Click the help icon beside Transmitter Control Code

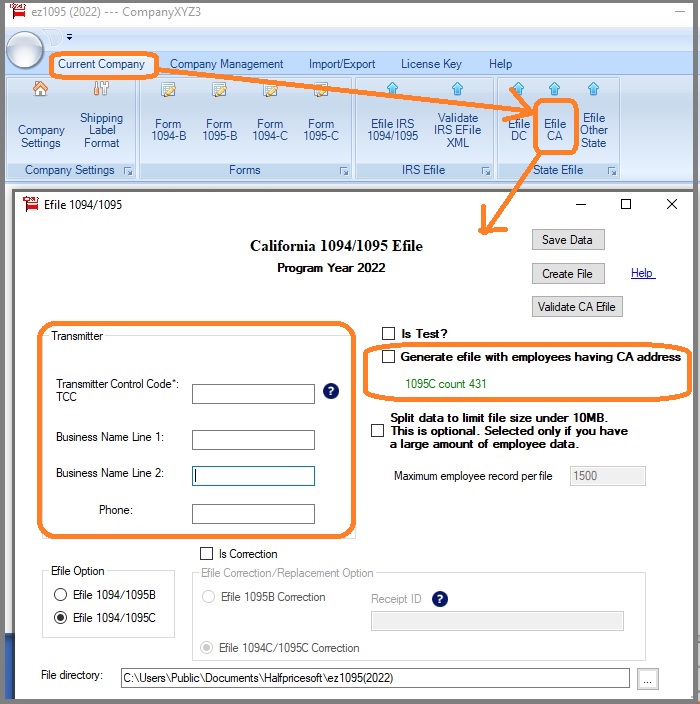click(x=331, y=392)
